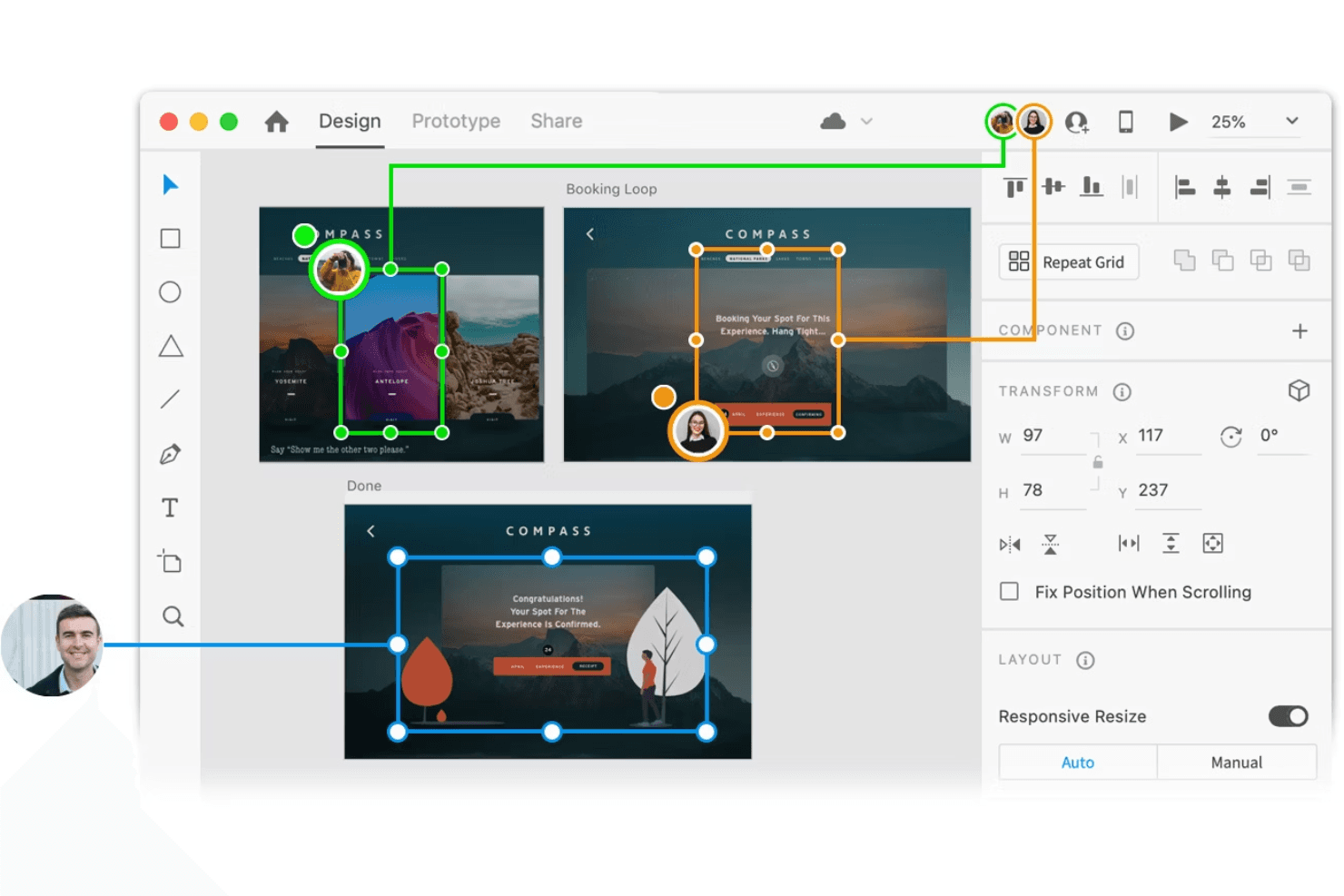Distribute selection vertically
Image resolution: width=1344 pixels, height=896 pixels.
pos(1300,188)
